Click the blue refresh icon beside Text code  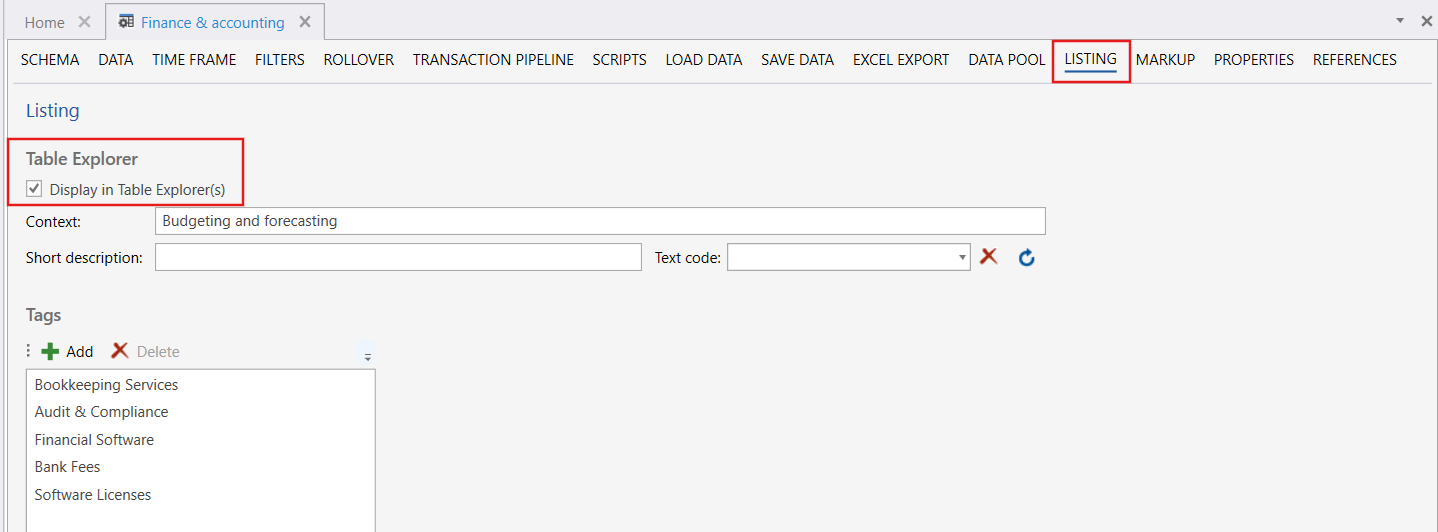click(x=1026, y=258)
